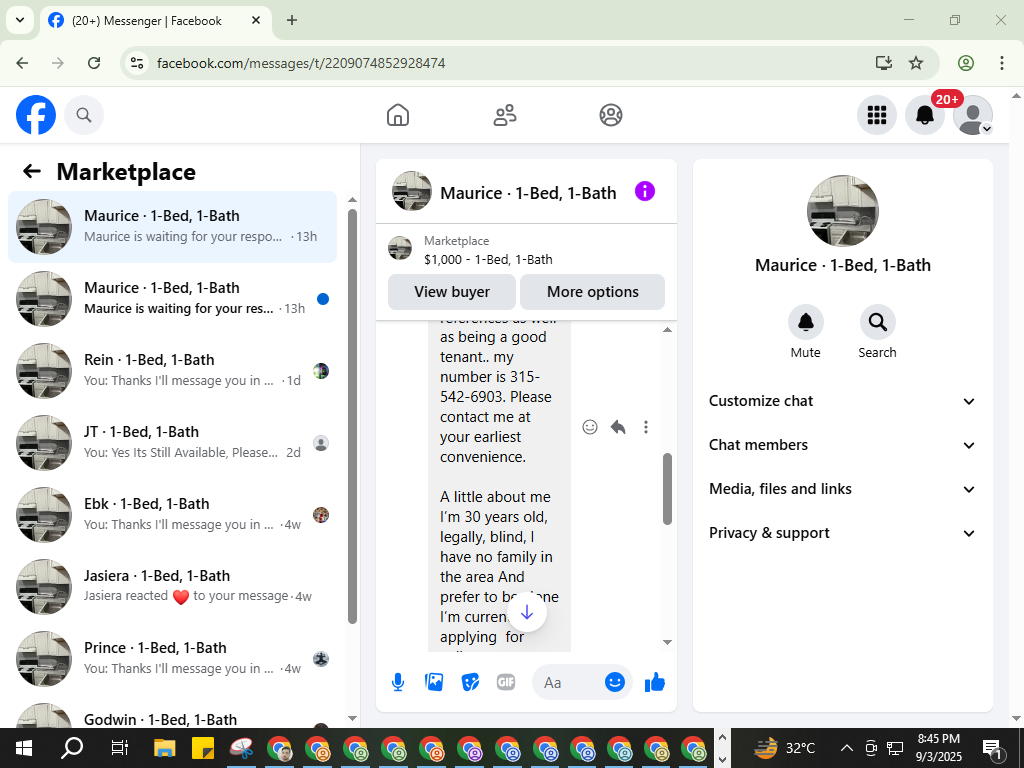Send a thumbs-up like
This screenshot has height=768, width=1024.
tap(654, 682)
